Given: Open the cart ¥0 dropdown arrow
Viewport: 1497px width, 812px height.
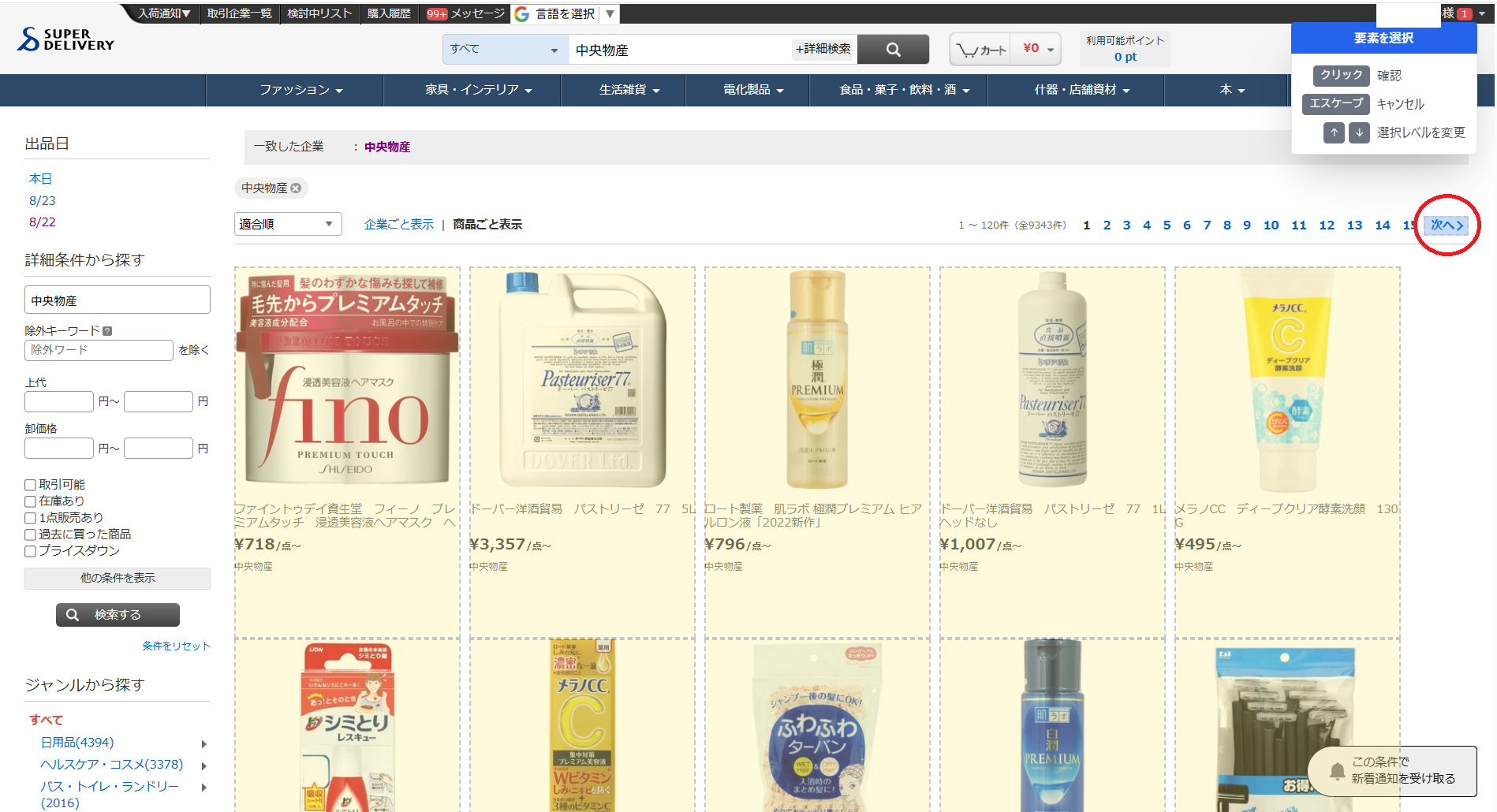Looking at the screenshot, I should click(1051, 50).
